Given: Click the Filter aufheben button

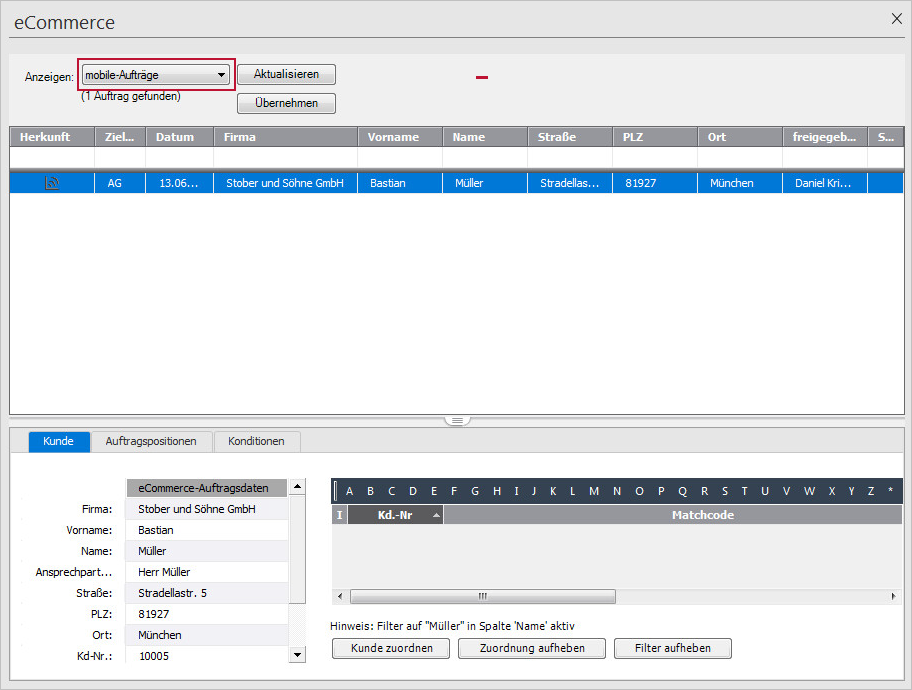Looking at the screenshot, I should pyautogui.click(x=673, y=648).
